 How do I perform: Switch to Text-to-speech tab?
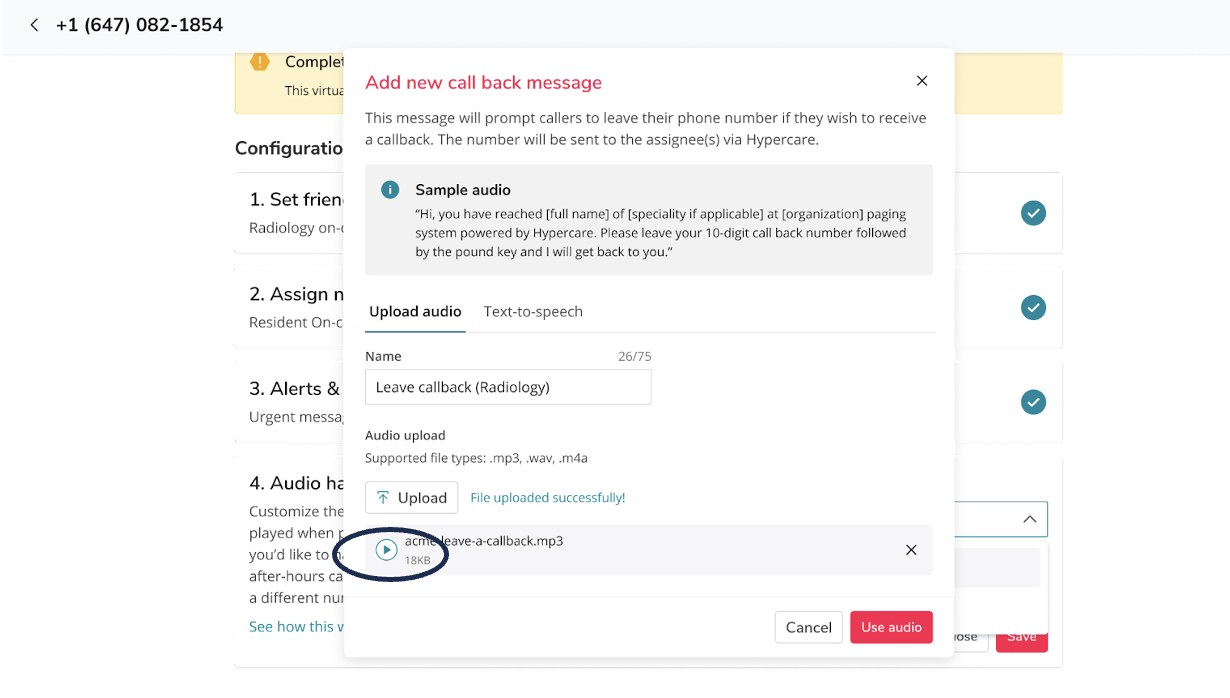(533, 311)
